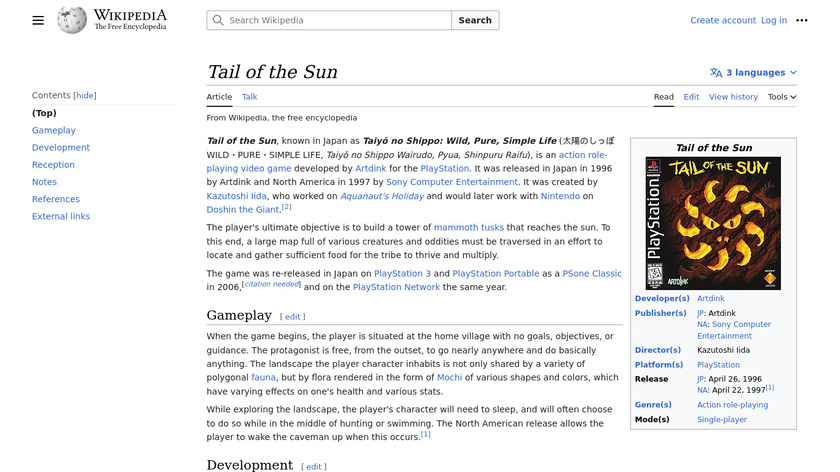The height and width of the screenshot is (472, 840).
Task: Click citation [1] after caveman sentence
Action: click(x=425, y=434)
